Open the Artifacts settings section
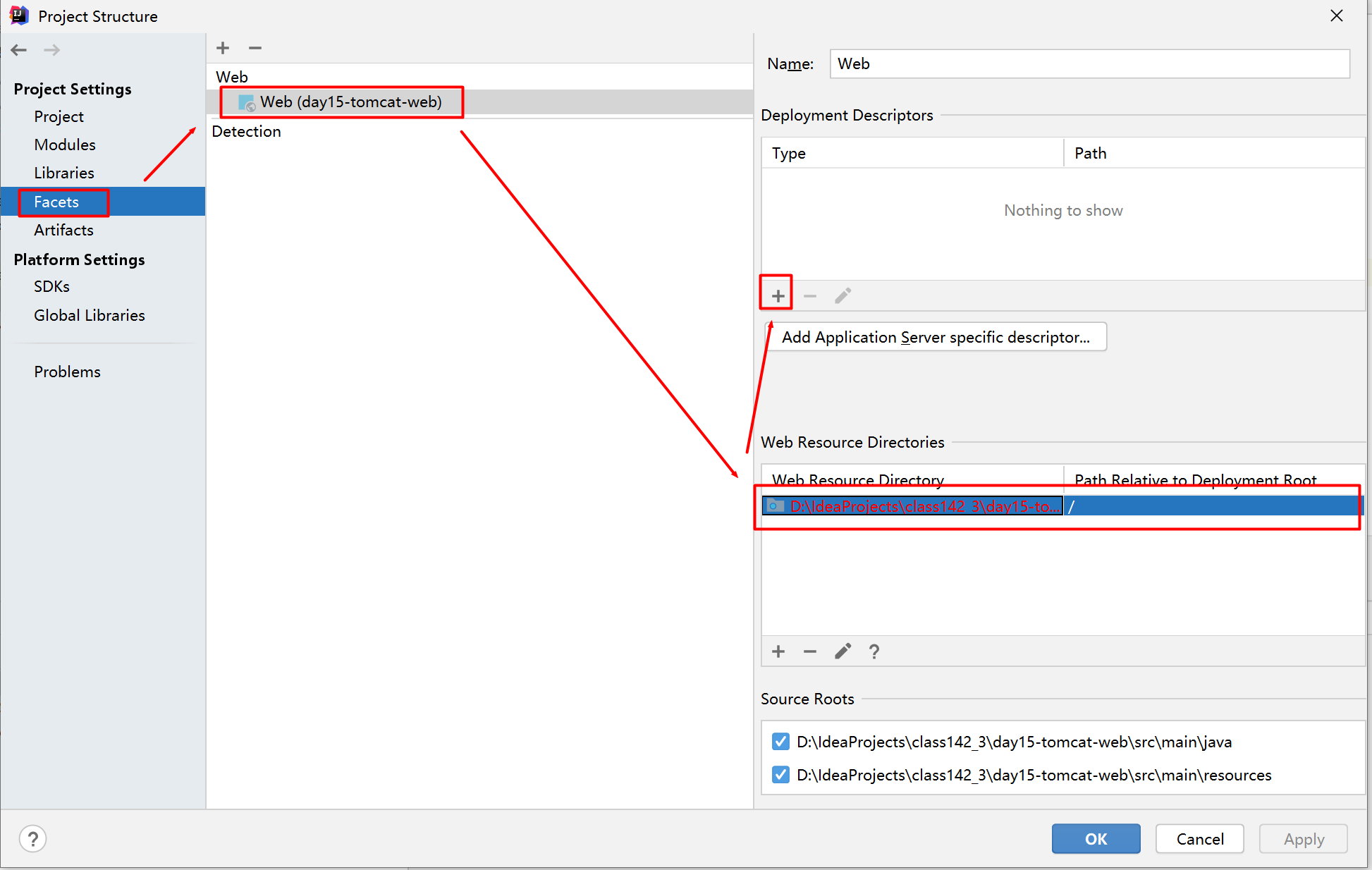Viewport: 1372px width, 870px height. click(x=63, y=230)
